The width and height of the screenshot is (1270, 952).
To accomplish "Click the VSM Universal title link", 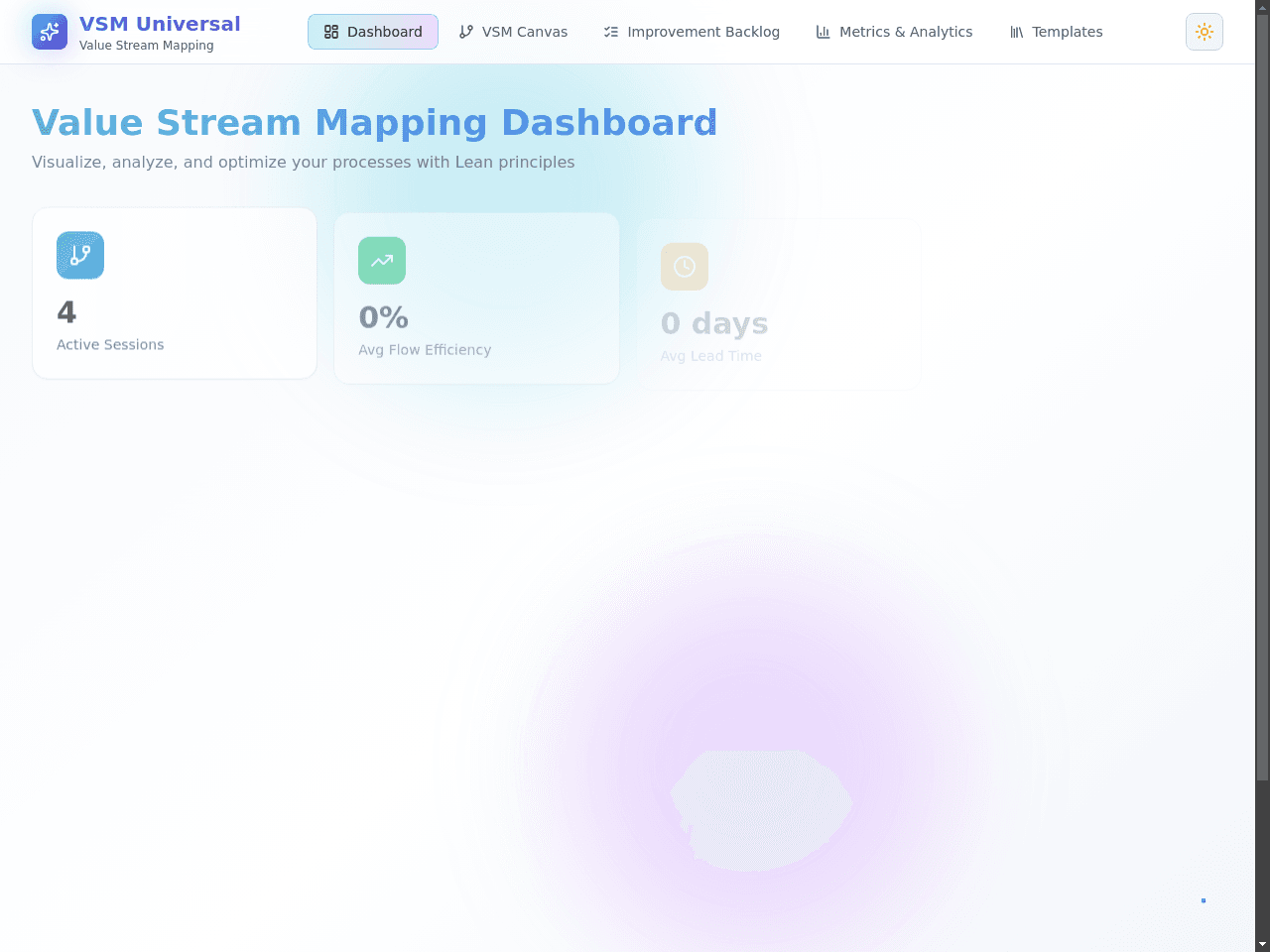I will (x=160, y=24).
